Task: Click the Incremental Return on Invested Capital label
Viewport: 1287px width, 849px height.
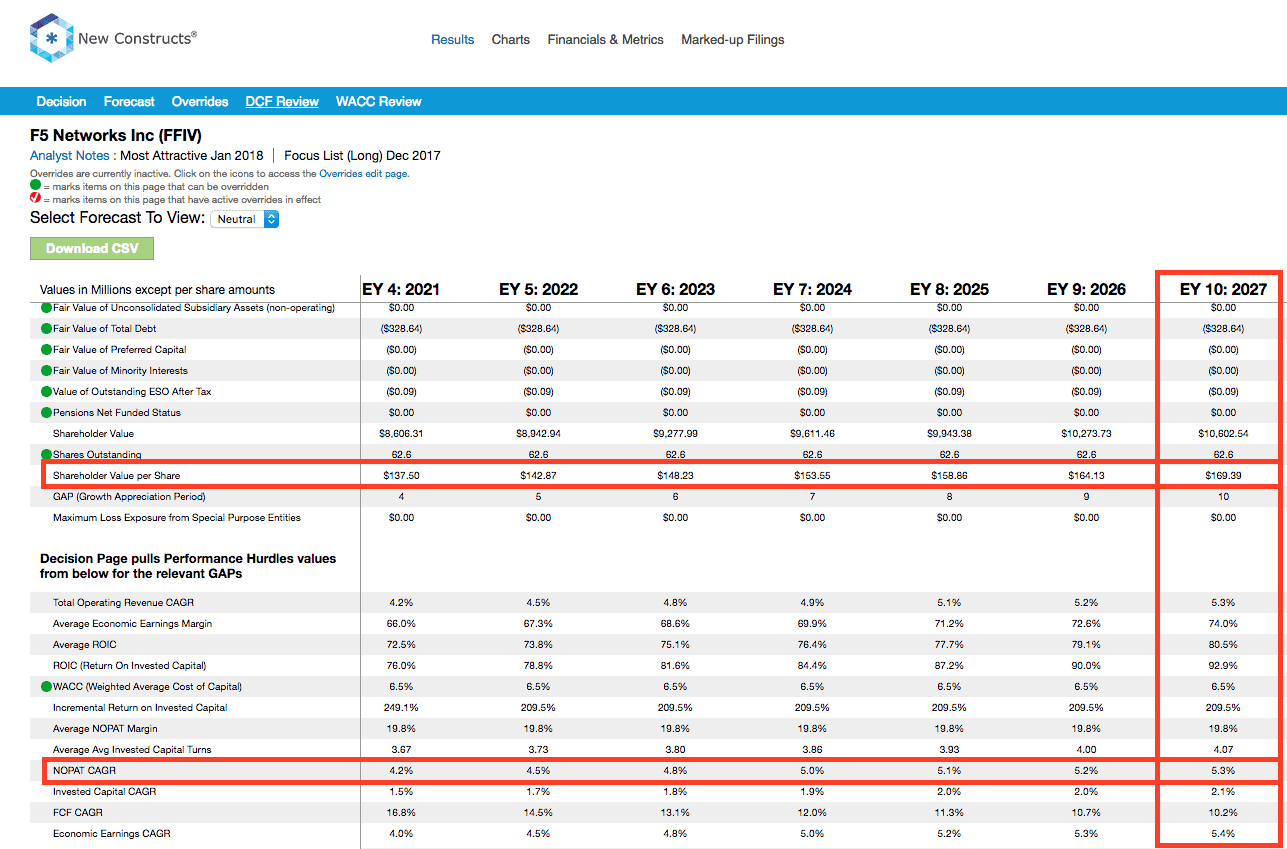Action: 140,707
